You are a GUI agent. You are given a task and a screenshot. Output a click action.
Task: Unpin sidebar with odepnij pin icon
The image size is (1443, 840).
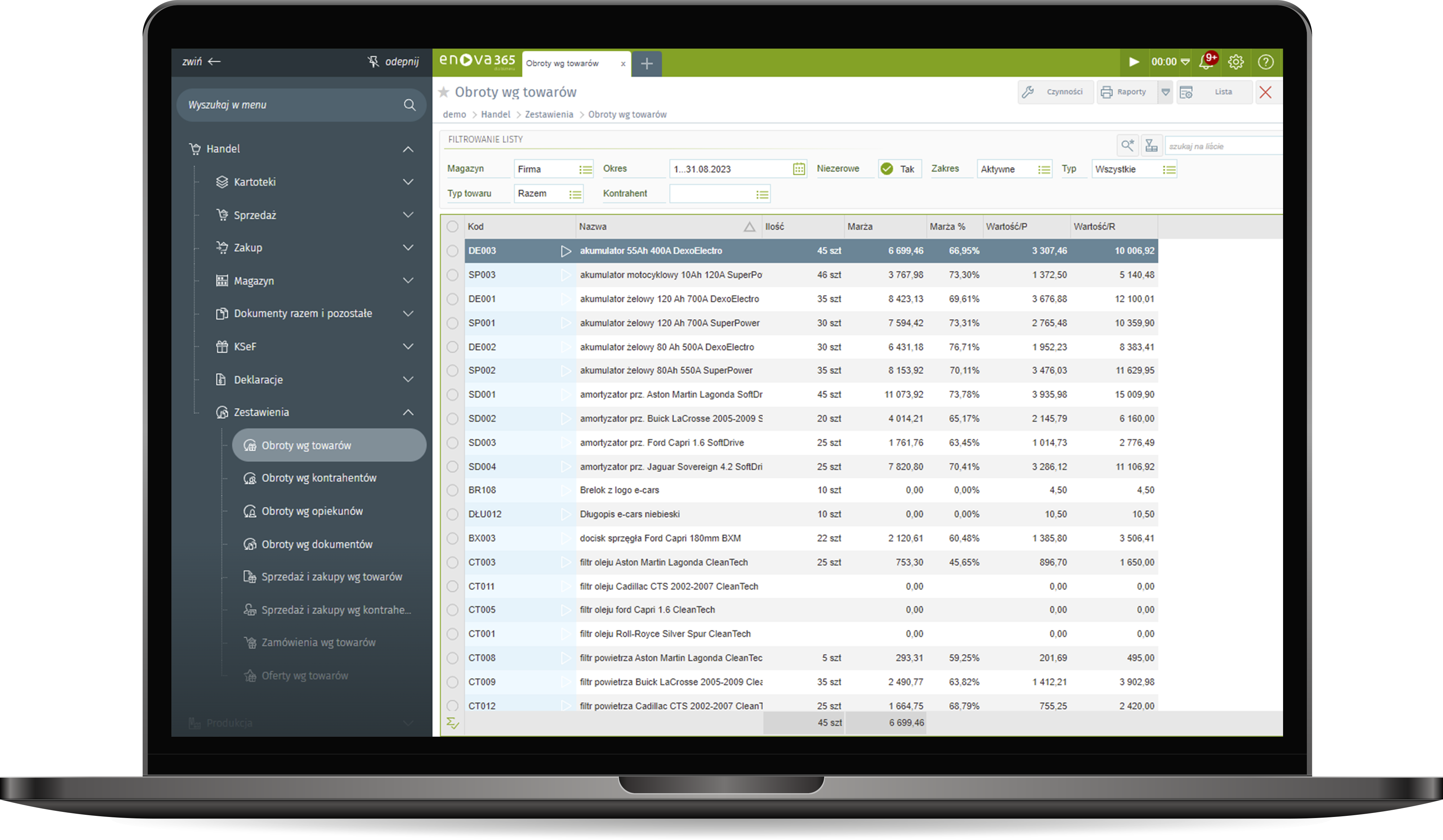click(x=373, y=61)
